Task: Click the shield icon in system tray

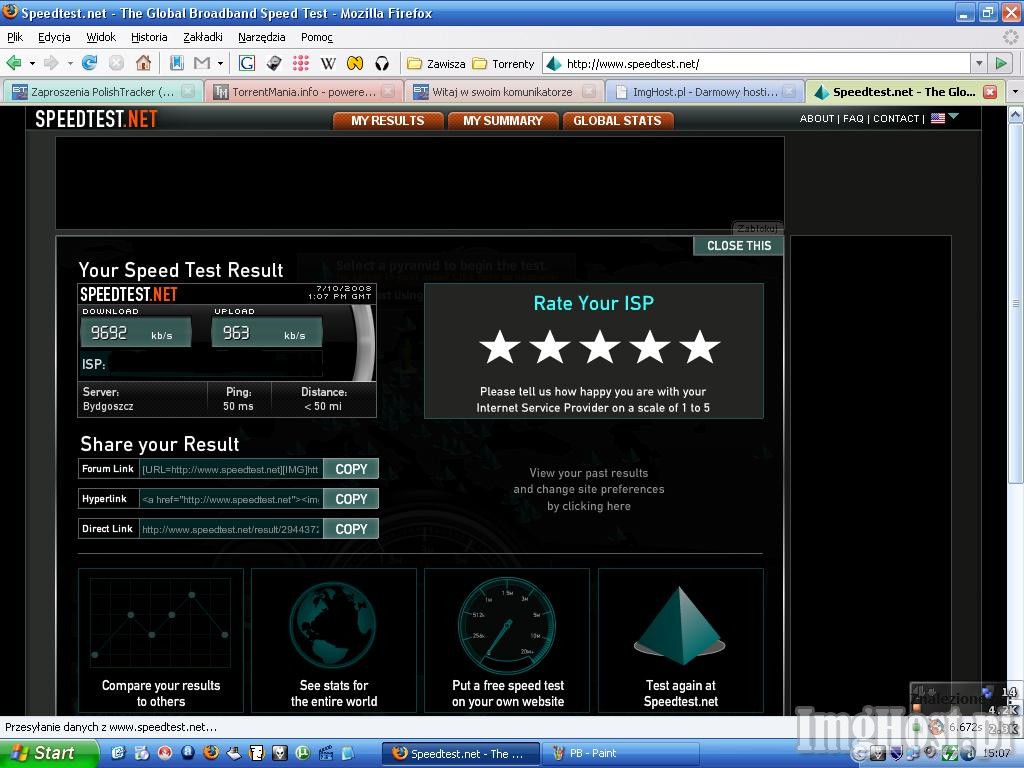Action: click(x=897, y=754)
